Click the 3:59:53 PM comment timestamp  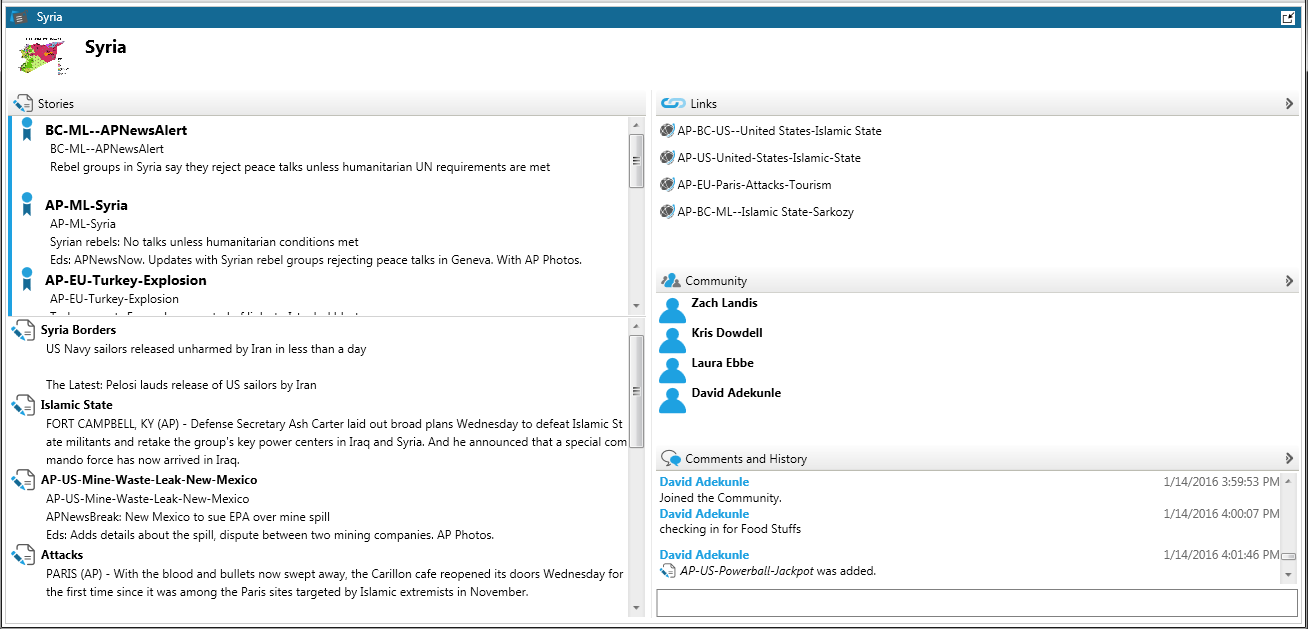pyautogui.click(x=1221, y=482)
